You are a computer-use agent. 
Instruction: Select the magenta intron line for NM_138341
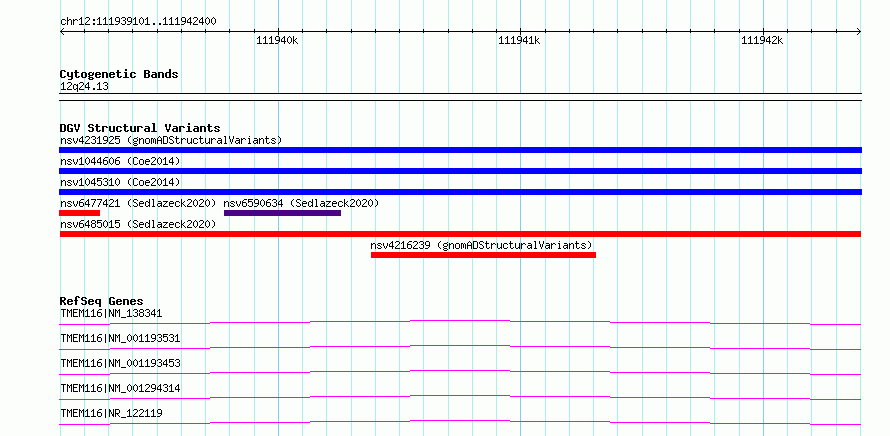point(460,322)
